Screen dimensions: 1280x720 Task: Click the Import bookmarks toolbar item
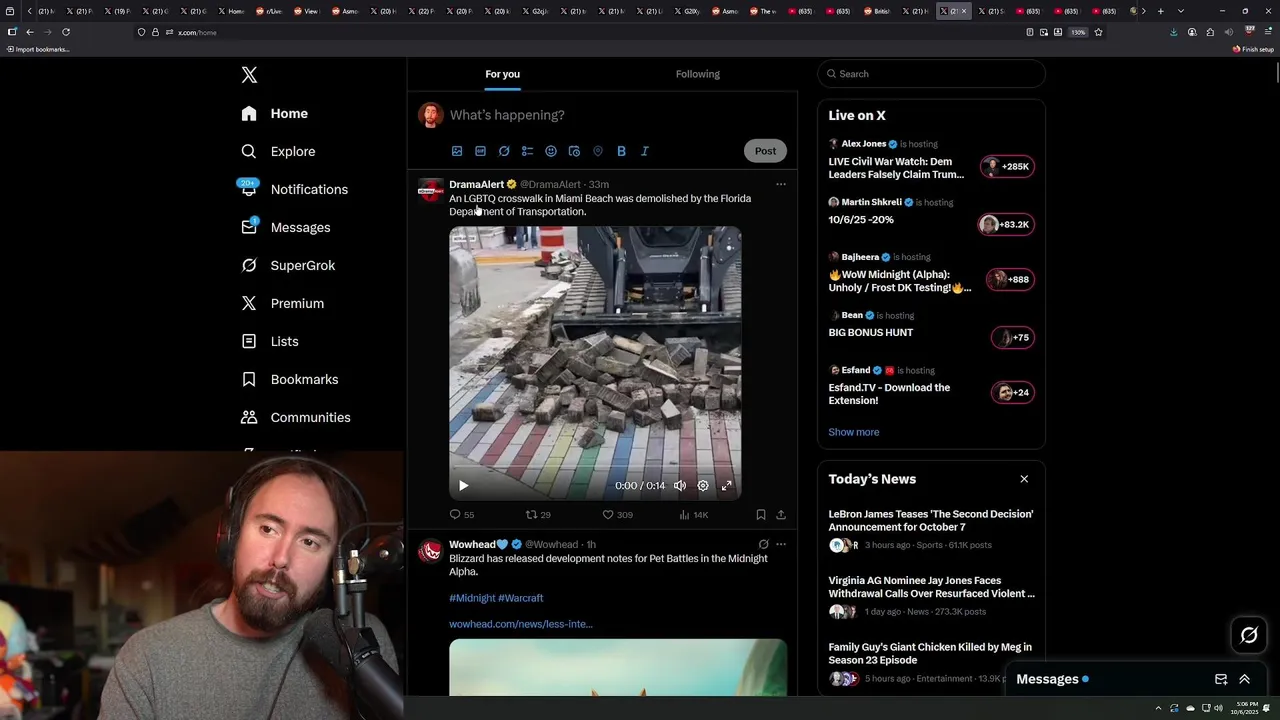coord(38,49)
